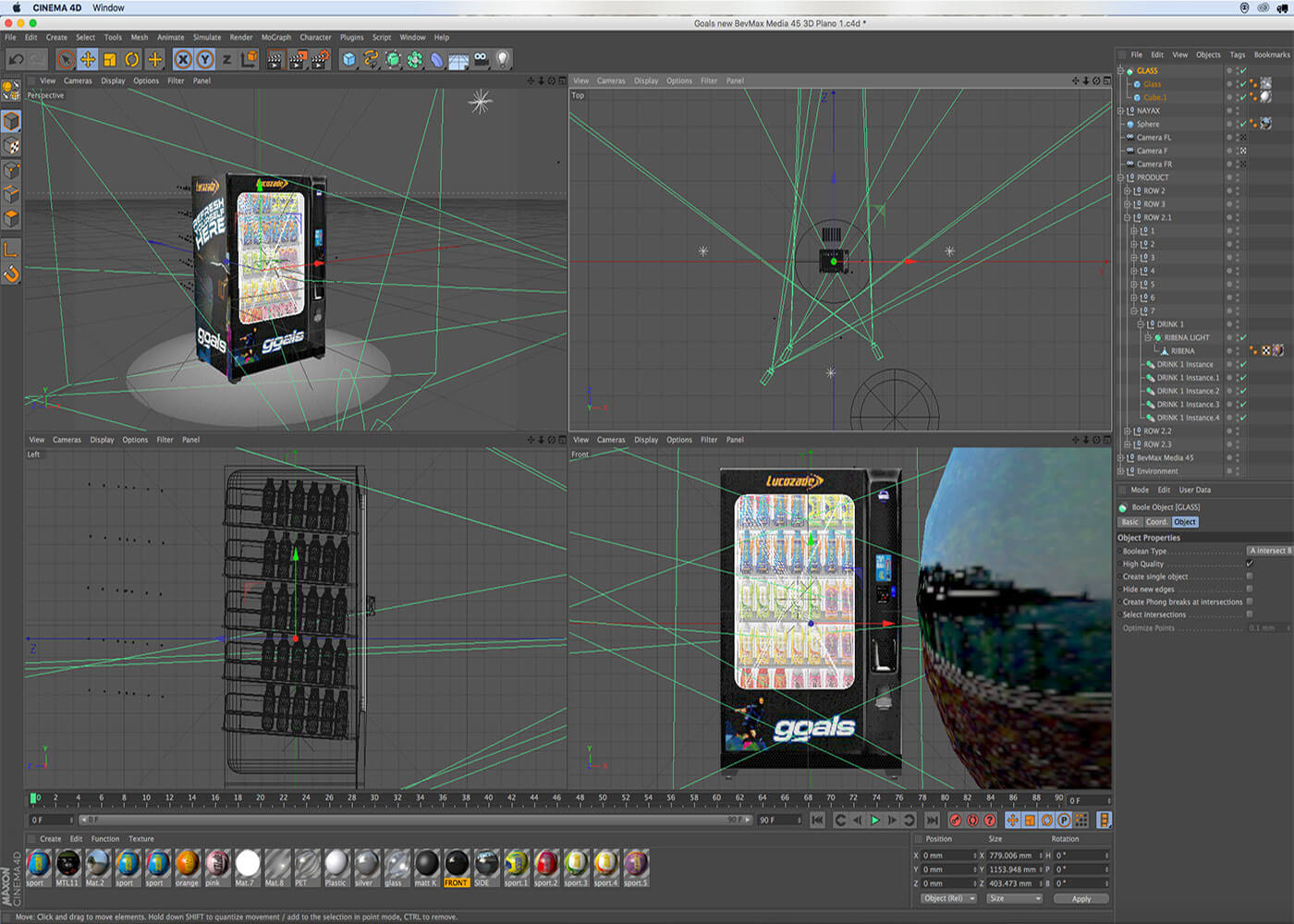The height and width of the screenshot is (924, 1294).
Task: Open Filter menu in Left viewport
Action: tap(165, 440)
